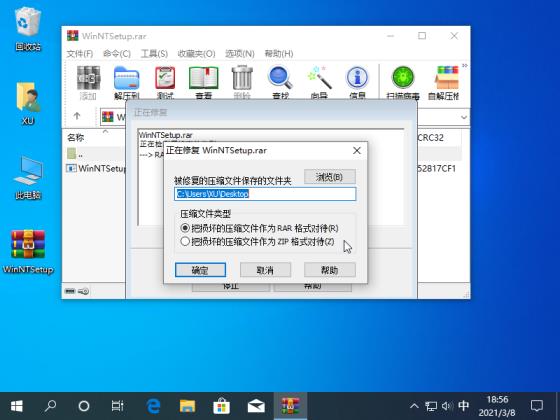560x420 pixels.
Task: Open the 向导 (Wizard) wand icon
Action: point(319,82)
